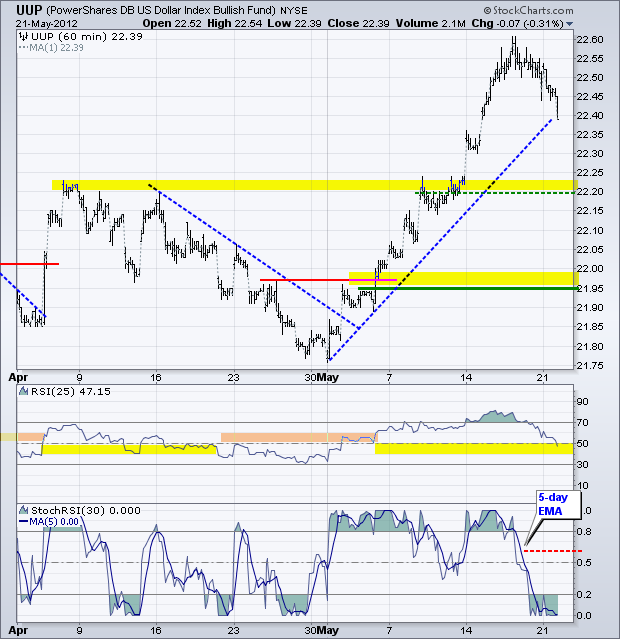
Task: Click the red dashed StochRSI line
Action: point(553,551)
